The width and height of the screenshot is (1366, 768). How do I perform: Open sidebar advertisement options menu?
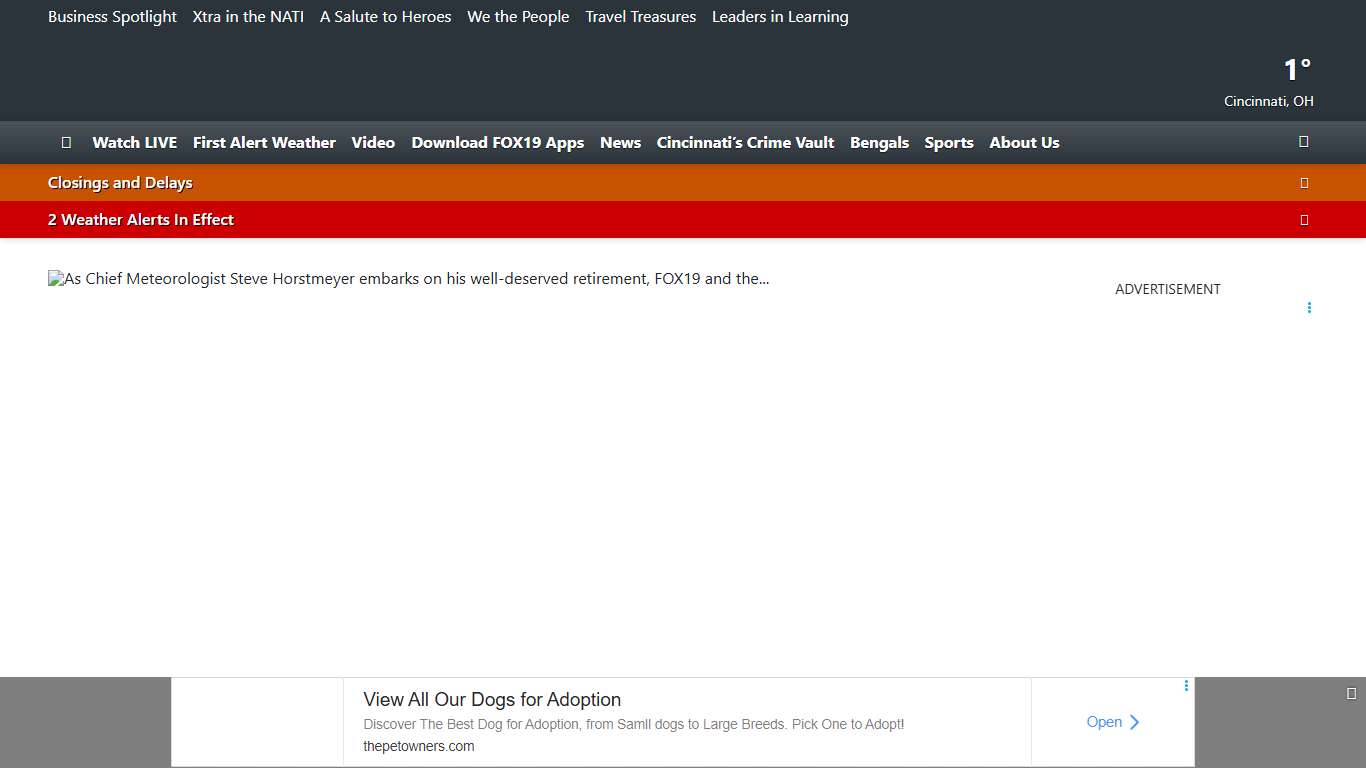(1308, 308)
